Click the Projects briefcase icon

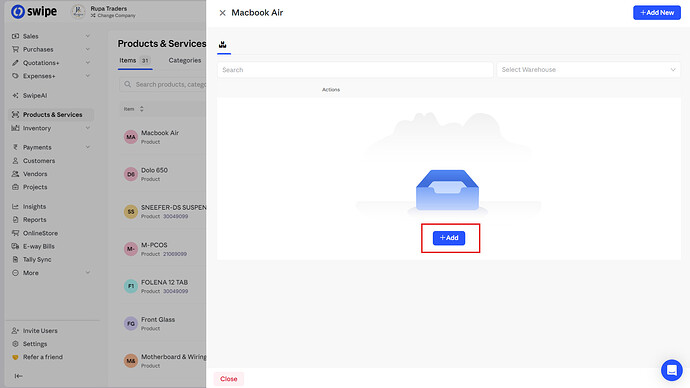[x=15, y=187]
